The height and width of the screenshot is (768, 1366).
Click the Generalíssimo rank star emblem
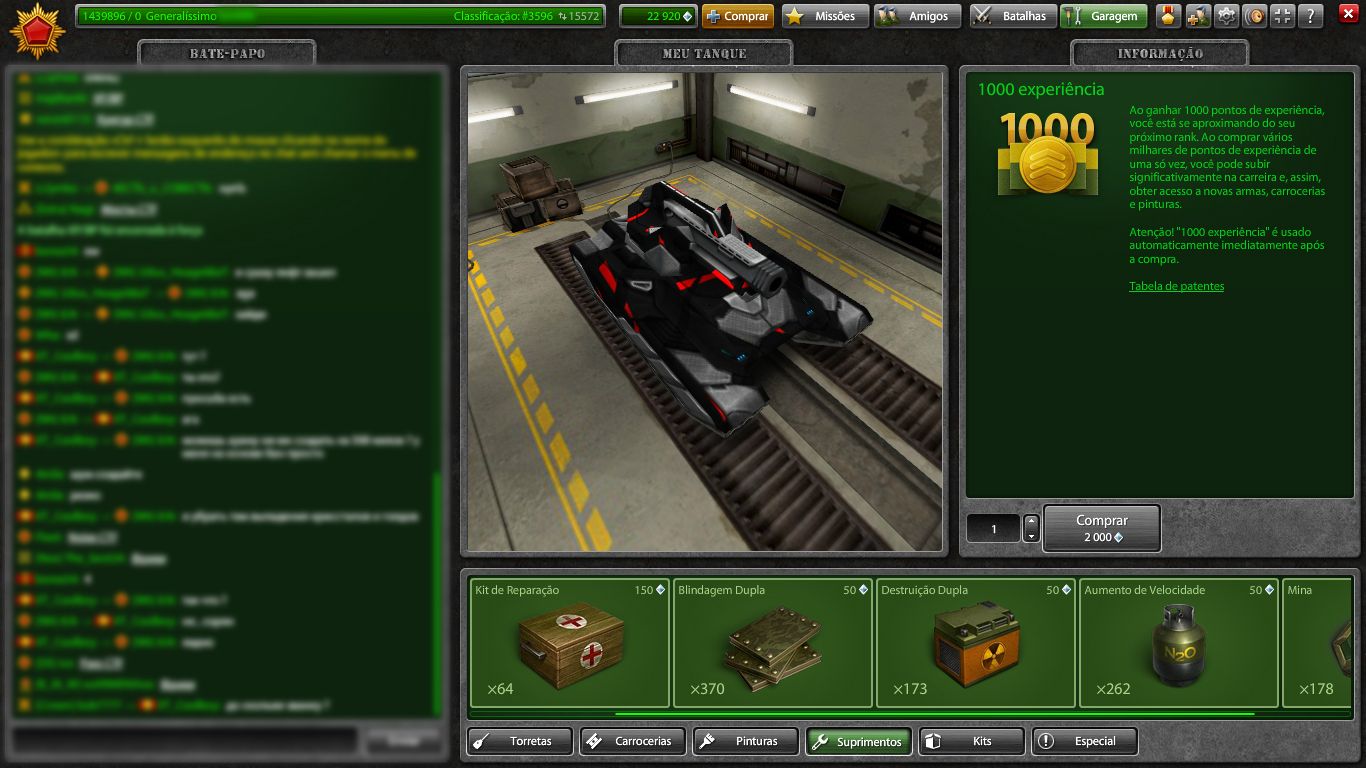[x=37, y=30]
